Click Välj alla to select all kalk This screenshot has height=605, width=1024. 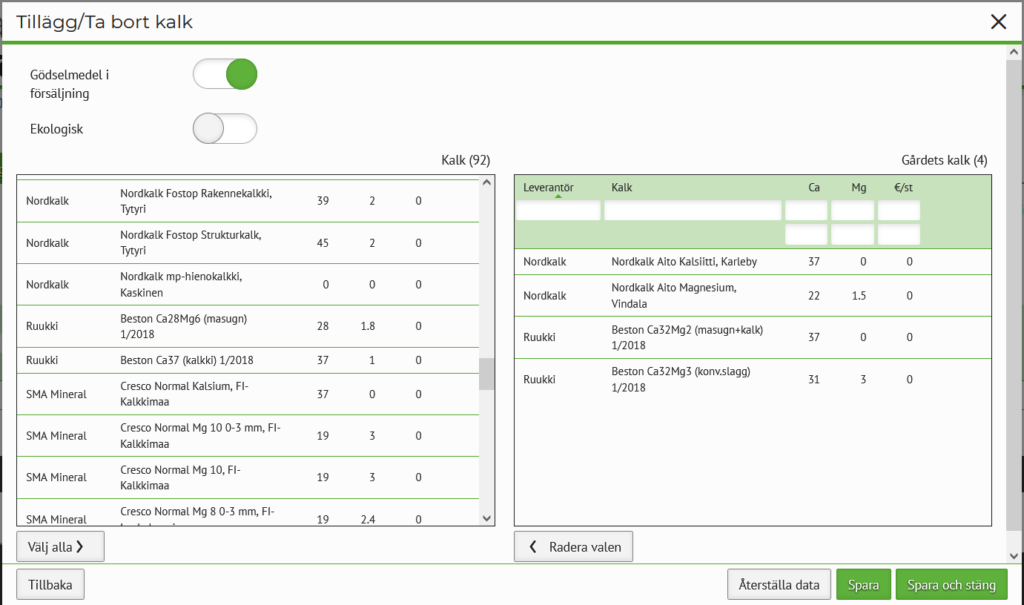coord(60,547)
